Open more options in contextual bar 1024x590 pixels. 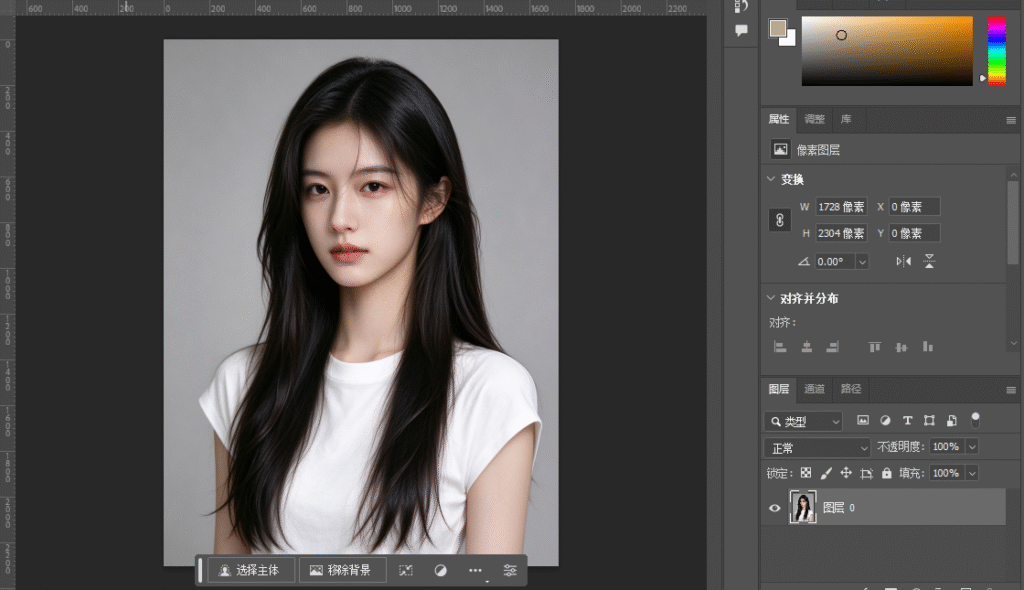(475, 570)
